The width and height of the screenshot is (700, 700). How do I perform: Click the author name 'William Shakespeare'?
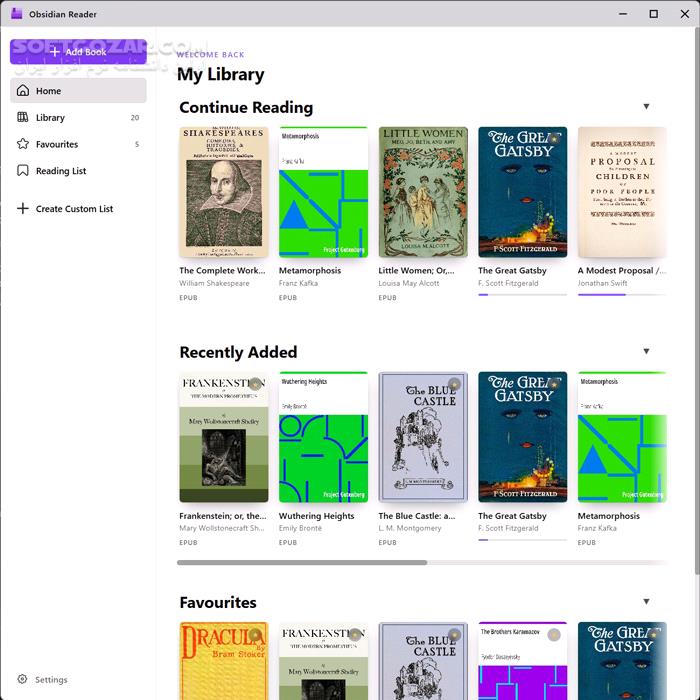tap(214, 283)
